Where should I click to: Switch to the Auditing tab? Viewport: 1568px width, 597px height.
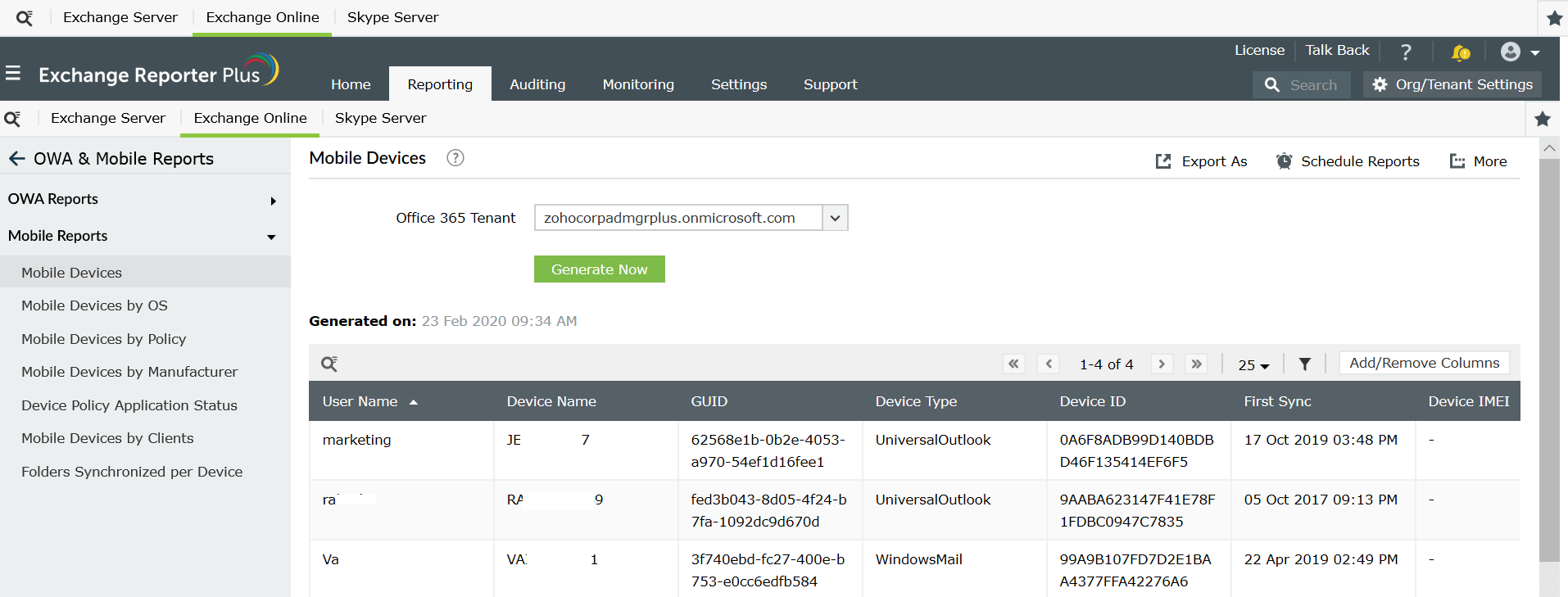pyautogui.click(x=537, y=84)
